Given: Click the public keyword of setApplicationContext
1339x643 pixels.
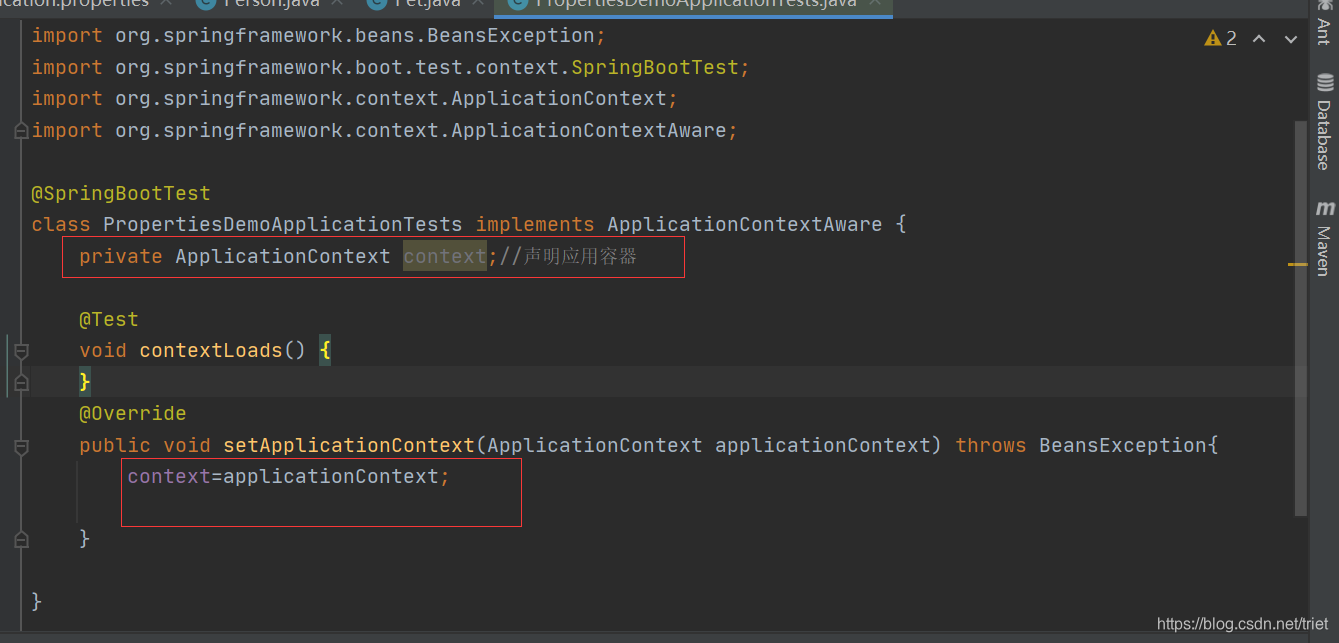Looking at the screenshot, I should pyautogui.click(x=115, y=446).
